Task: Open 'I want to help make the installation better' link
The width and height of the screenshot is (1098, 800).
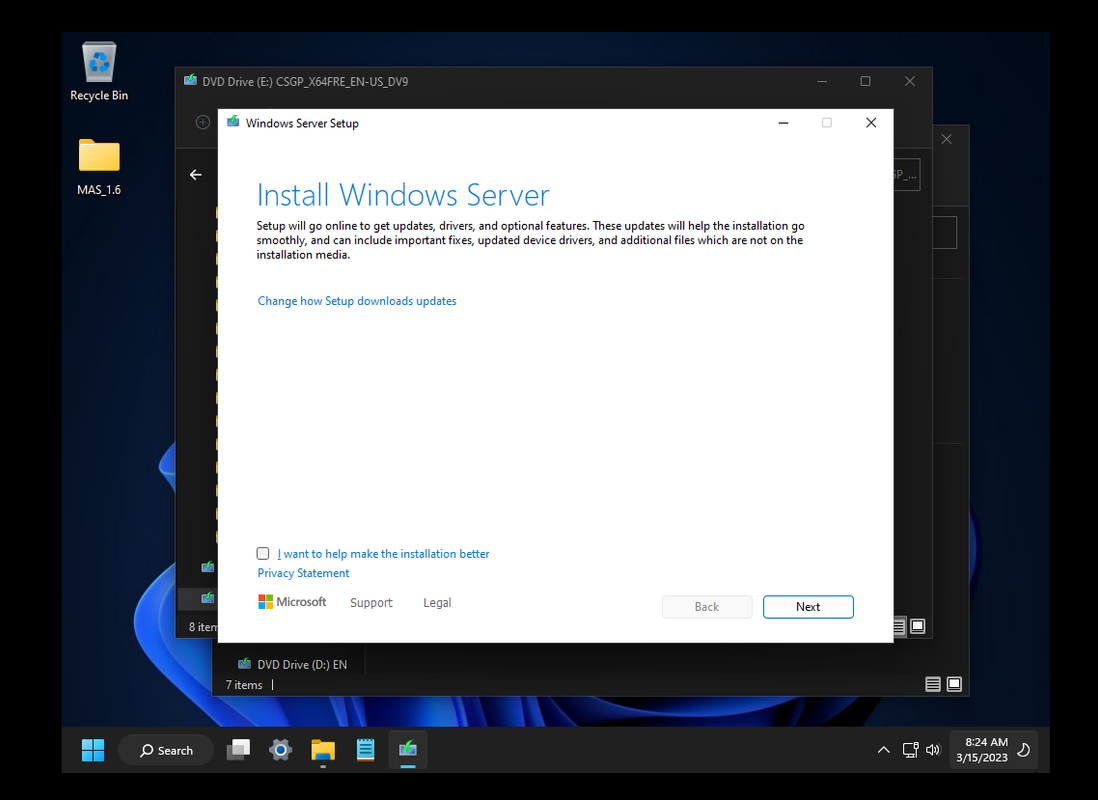Action: point(383,554)
